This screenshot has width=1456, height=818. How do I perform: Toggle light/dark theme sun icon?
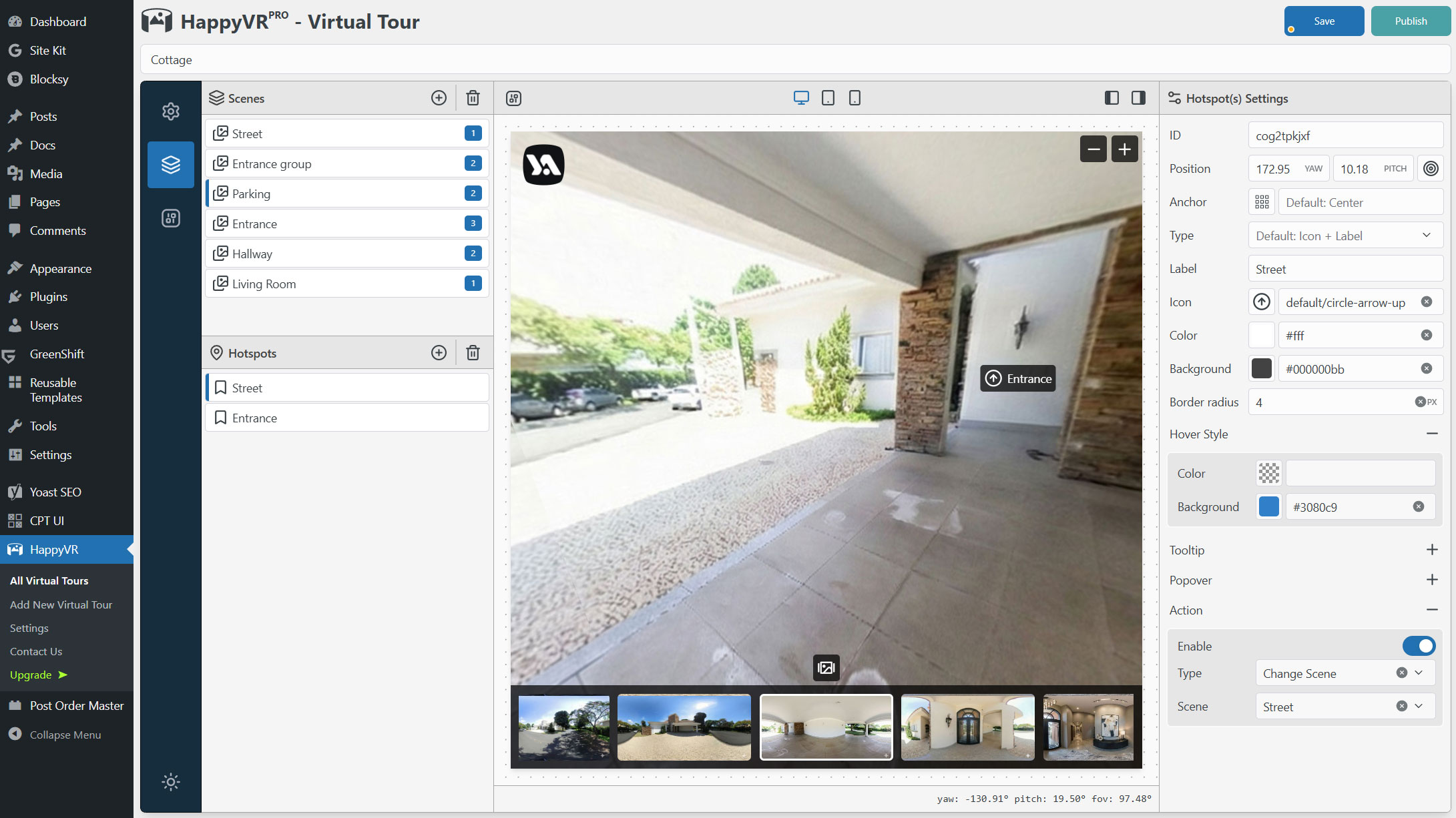tap(171, 782)
